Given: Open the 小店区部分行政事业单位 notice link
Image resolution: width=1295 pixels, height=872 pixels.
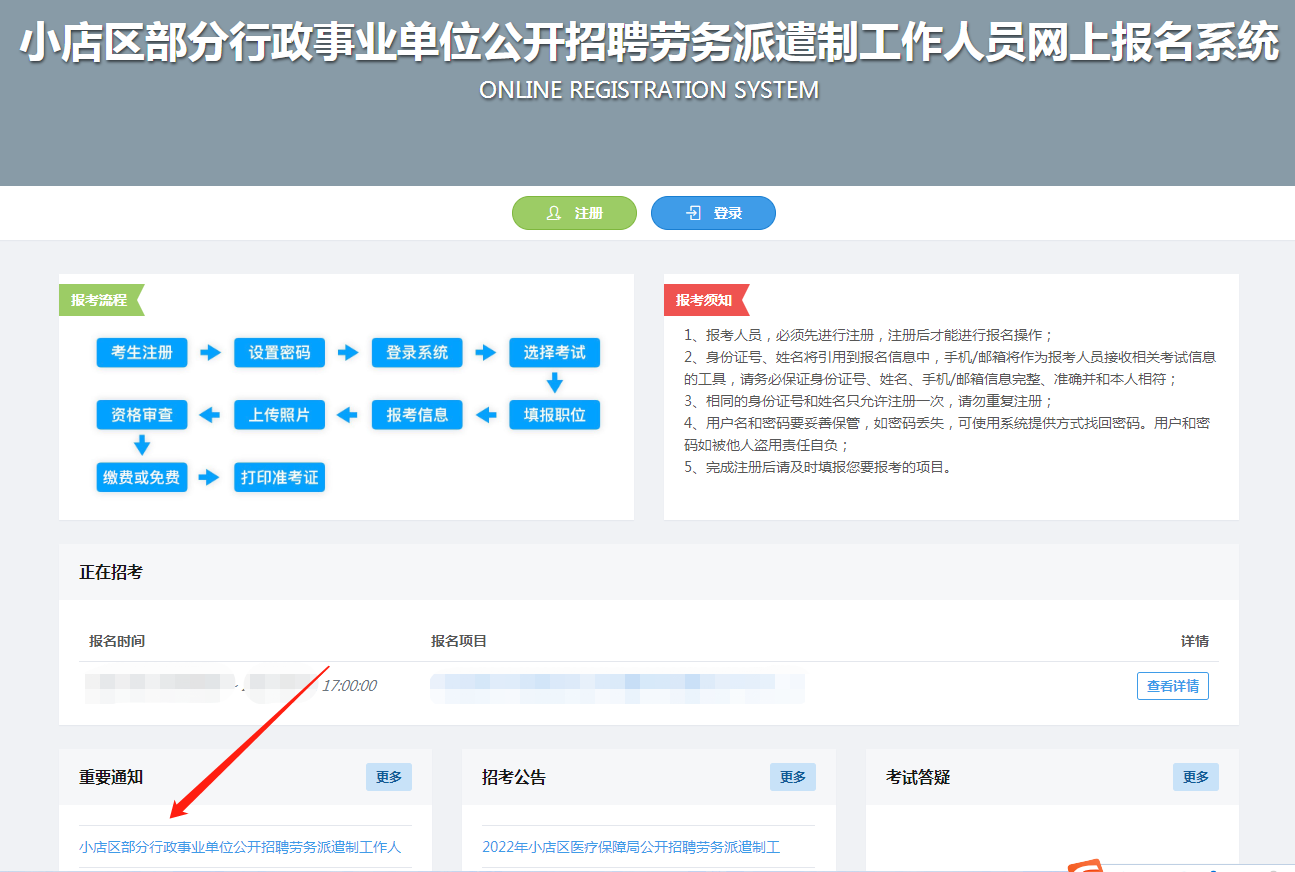Looking at the screenshot, I should 240,847.
